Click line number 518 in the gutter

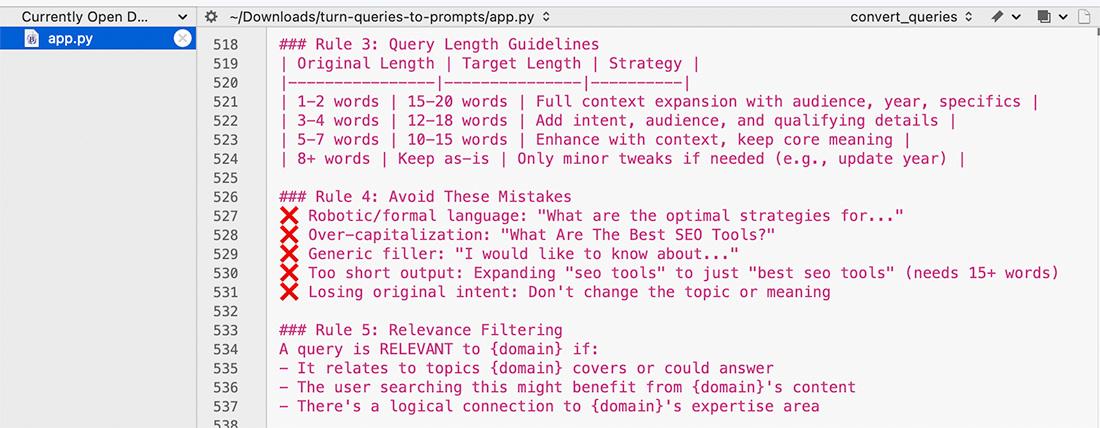point(226,45)
